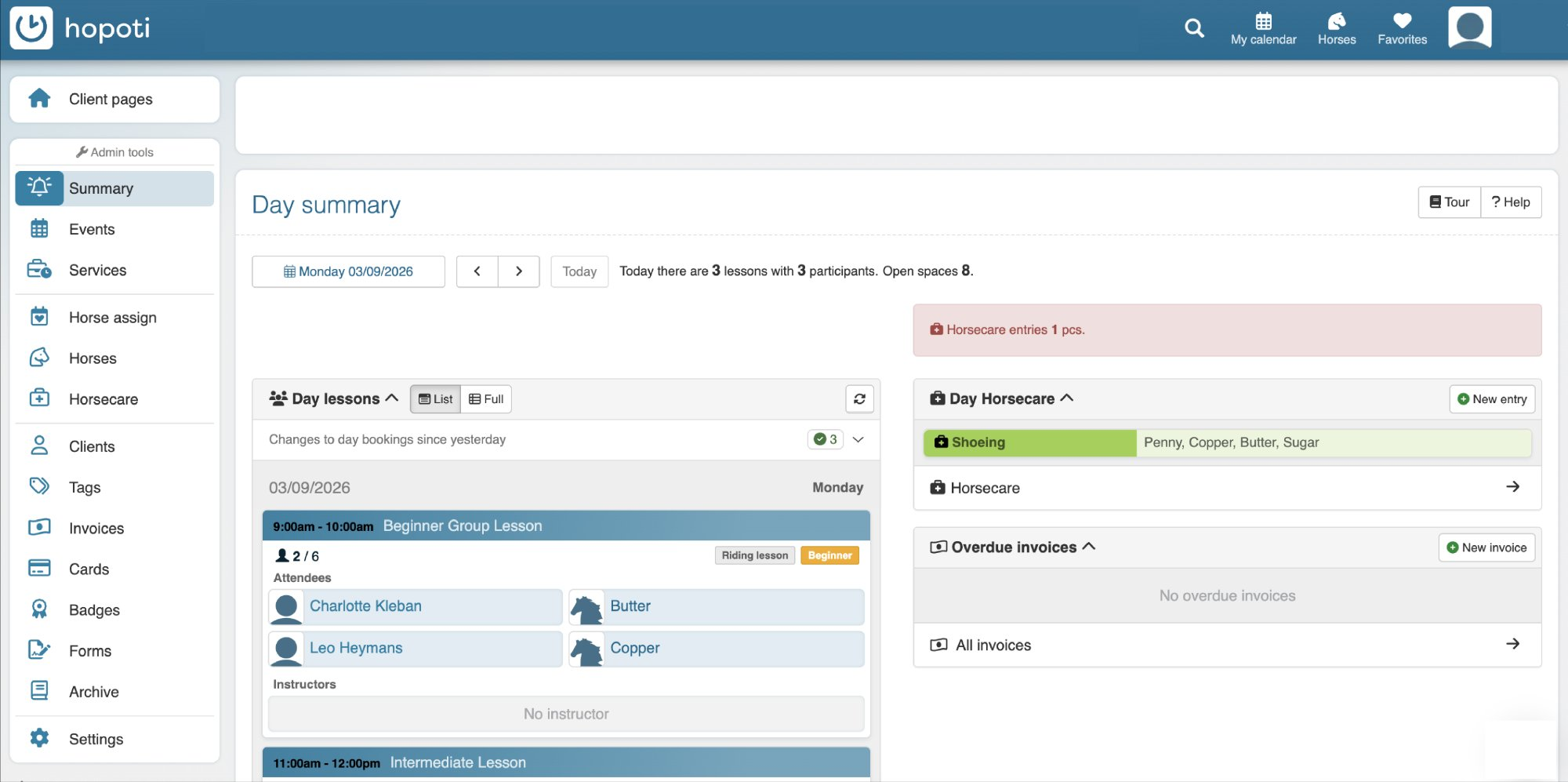Open the Summary tab in Admin tools
Image resolution: width=1568 pixels, height=782 pixels.
tap(100, 188)
